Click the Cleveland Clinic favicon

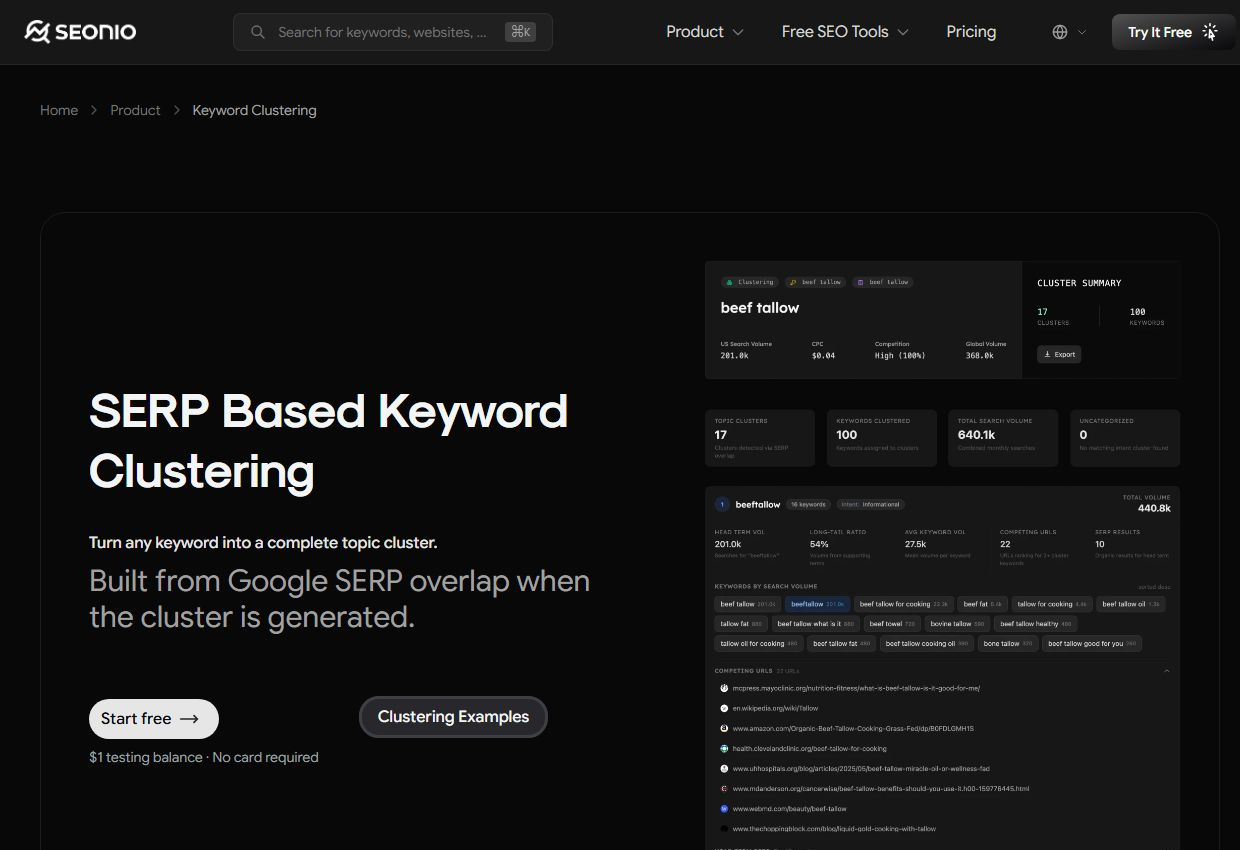pyautogui.click(x=724, y=748)
